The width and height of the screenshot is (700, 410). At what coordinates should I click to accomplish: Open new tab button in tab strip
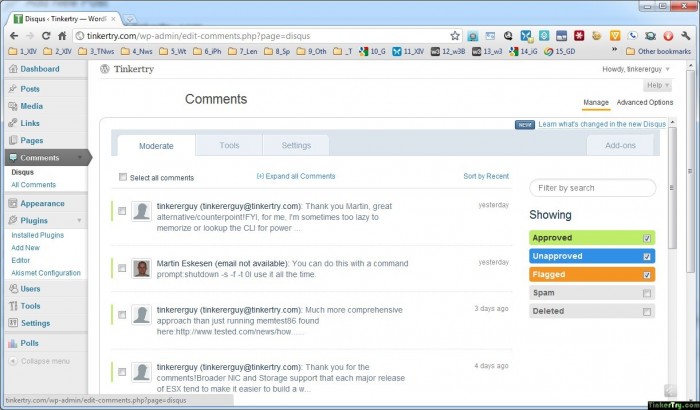[x=130, y=19]
